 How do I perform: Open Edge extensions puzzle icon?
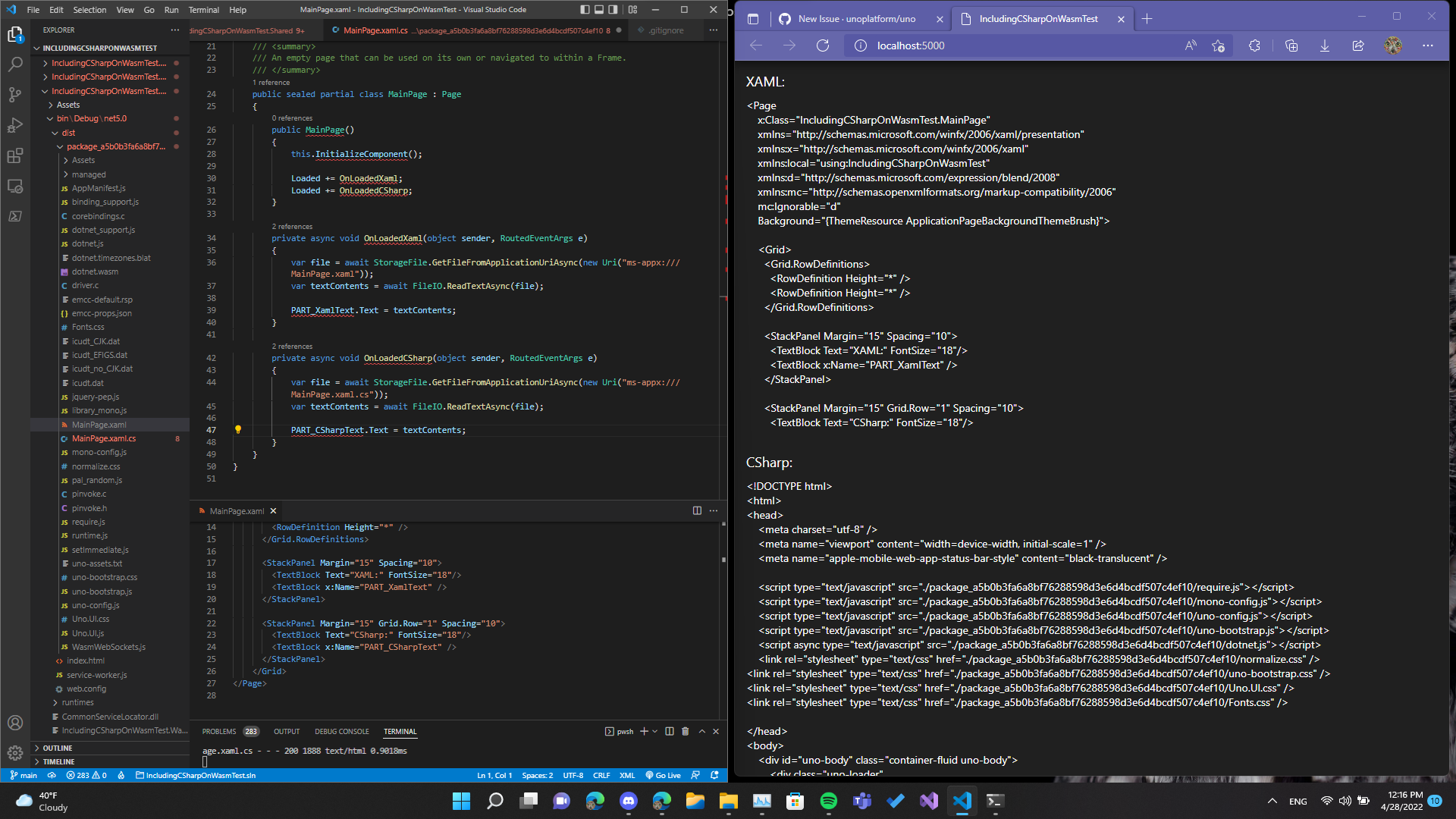click(1254, 45)
